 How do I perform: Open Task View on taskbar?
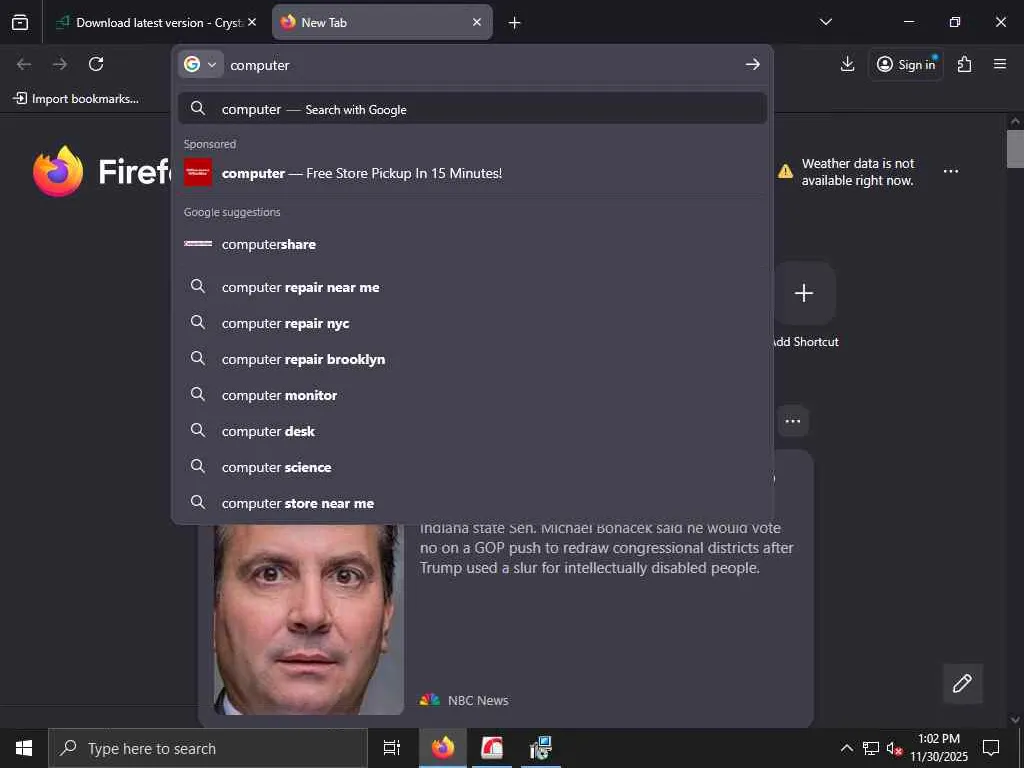coord(391,748)
